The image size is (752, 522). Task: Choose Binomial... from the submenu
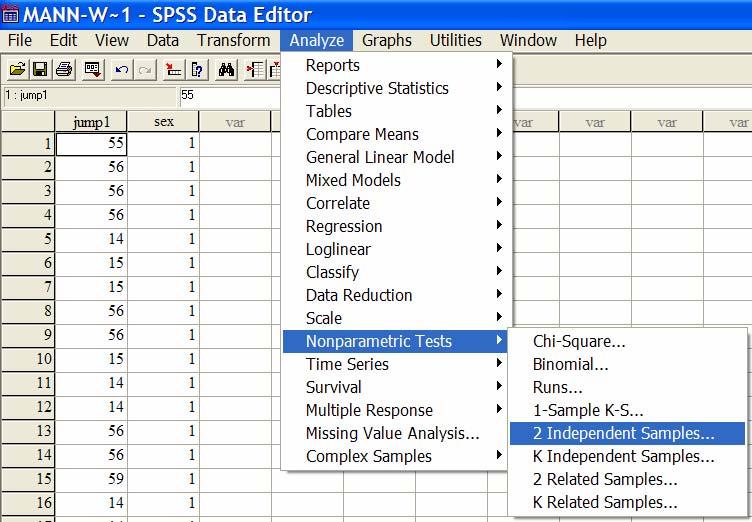[x=627, y=364]
